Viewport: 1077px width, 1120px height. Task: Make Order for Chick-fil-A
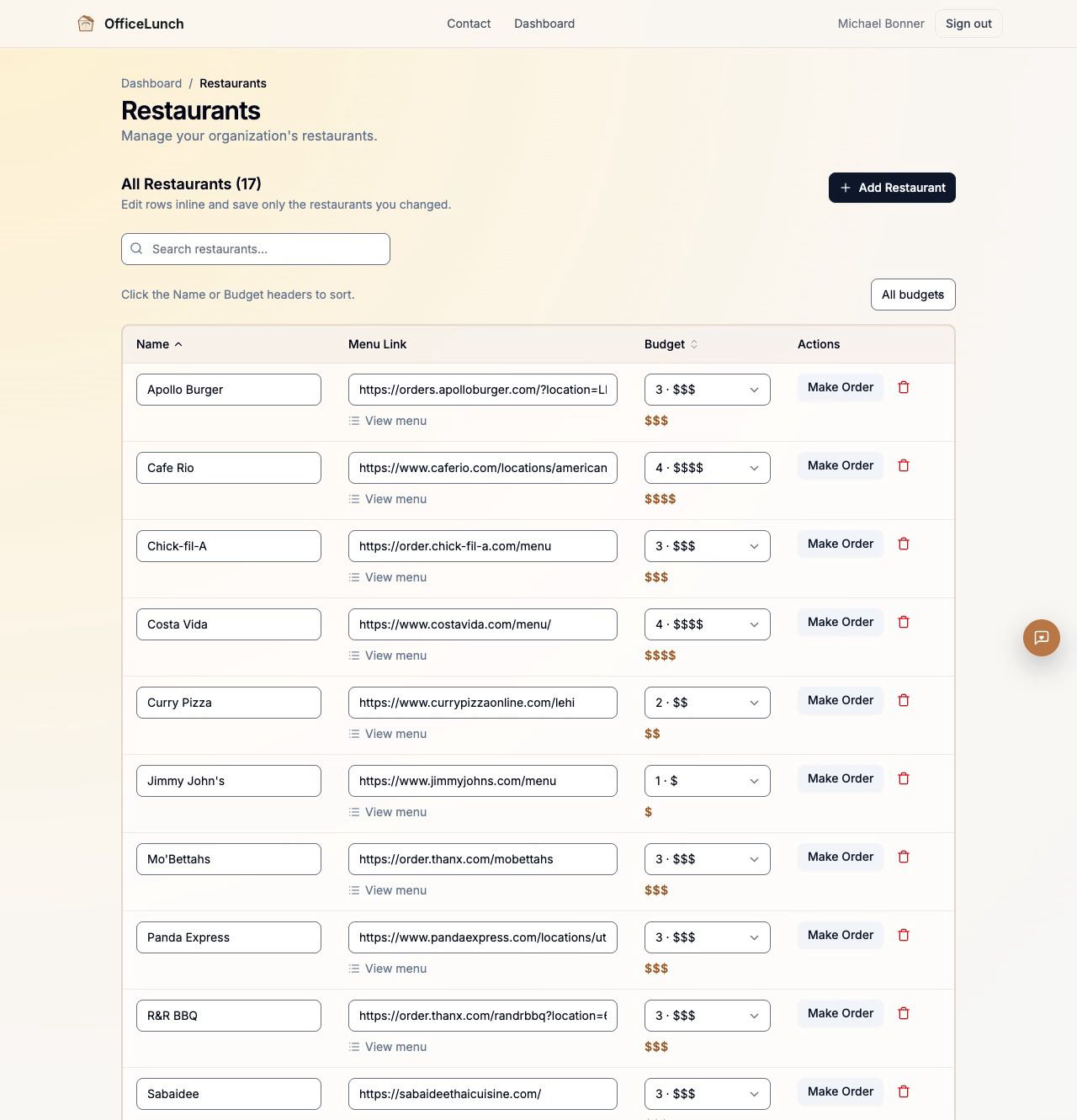841,544
